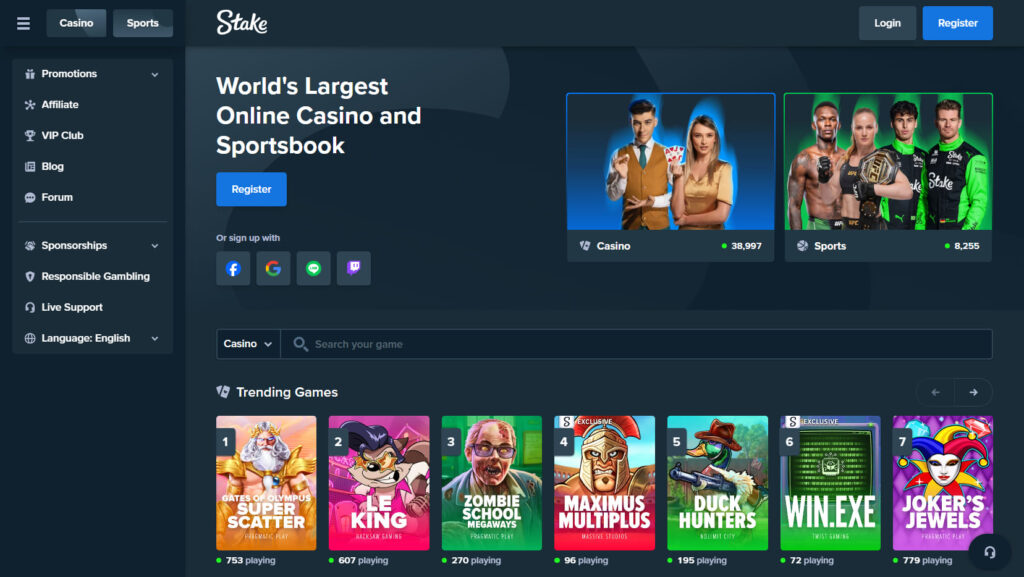
Task: Sign up with the Twitch icon
Action: tap(354, 268)
